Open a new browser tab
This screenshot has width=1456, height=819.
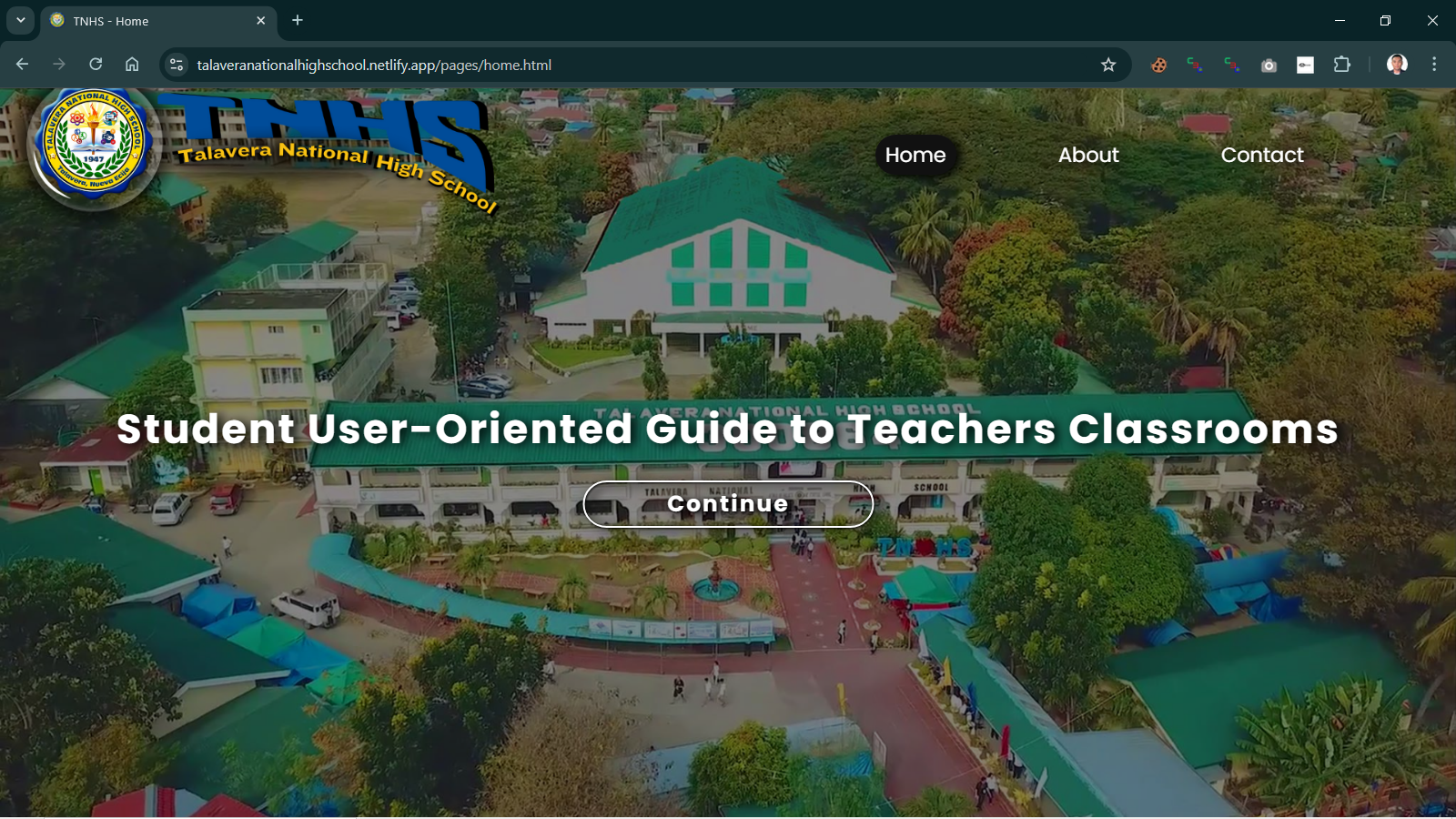(298, 20)
